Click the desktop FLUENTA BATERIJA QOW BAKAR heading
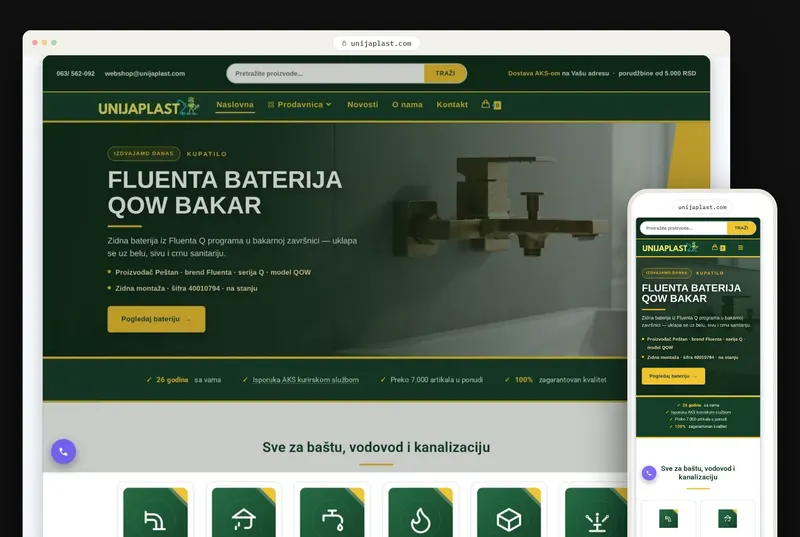Viewport: 800px width, 537px height. tap(225, 192)
